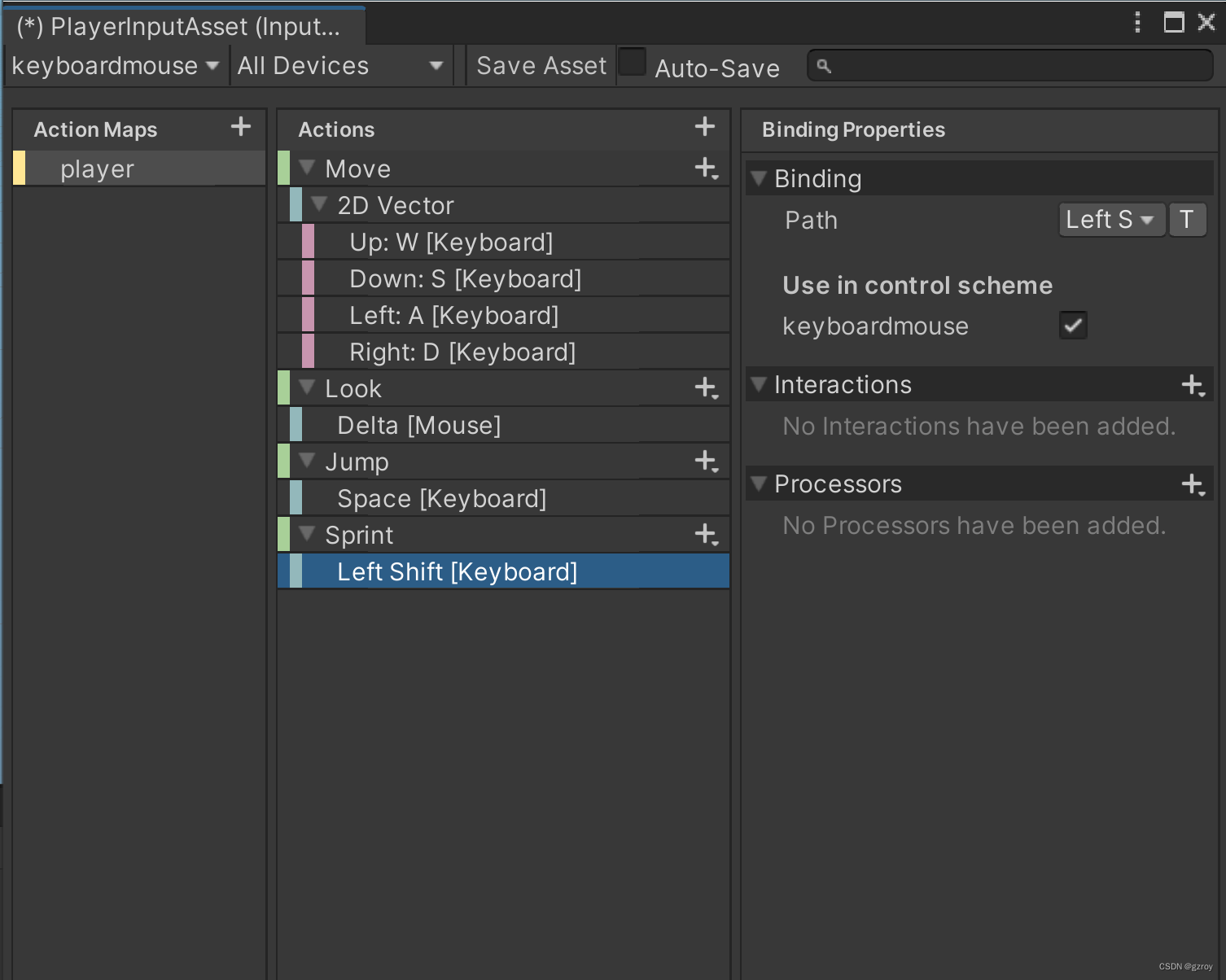Viewport: 1226px width, 980px height.
Task: Add binding to Look action
Action: click(707, 388)
